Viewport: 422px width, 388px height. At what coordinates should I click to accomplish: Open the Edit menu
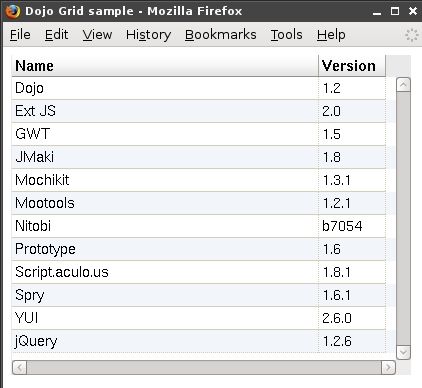(56, 35)
